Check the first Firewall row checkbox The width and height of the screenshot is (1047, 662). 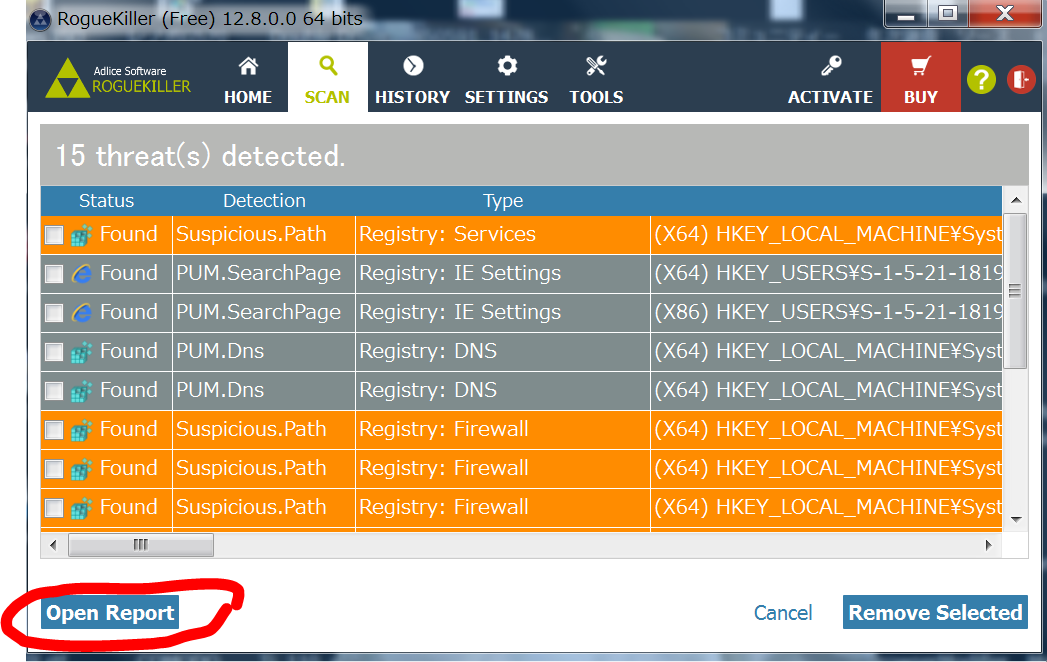point(54,430)
